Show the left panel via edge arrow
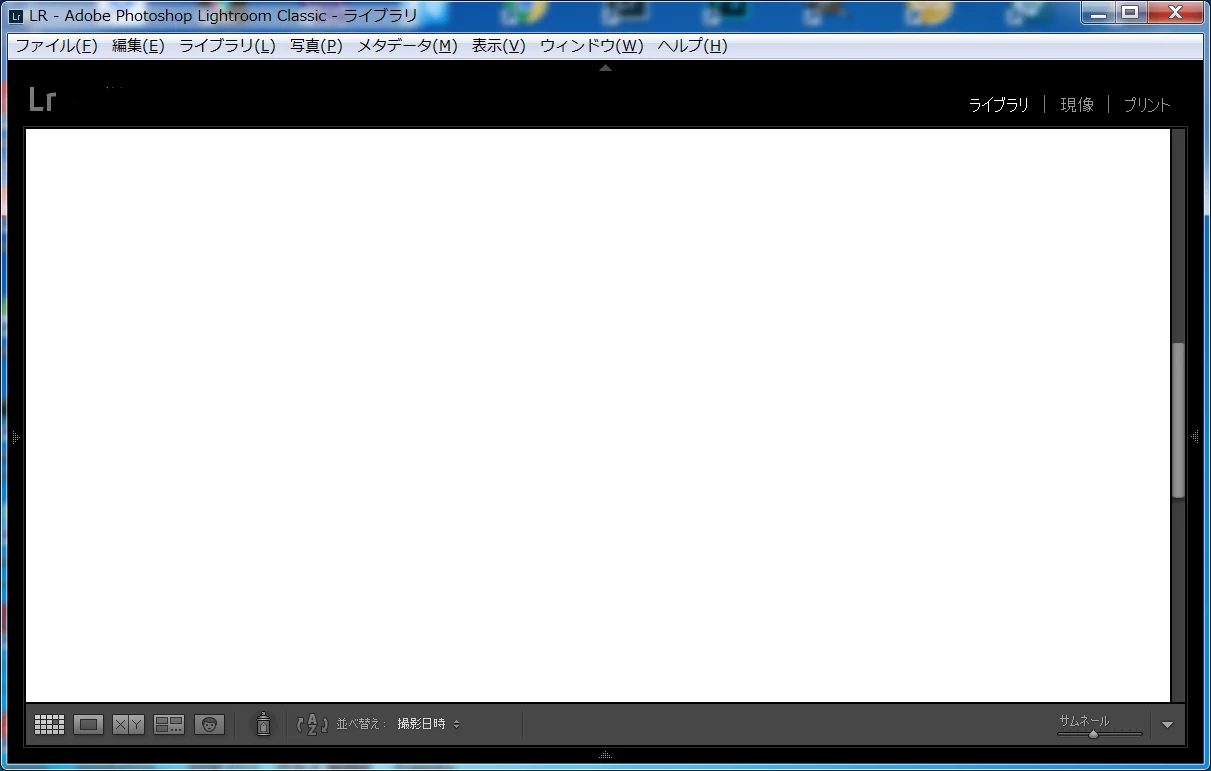The image size is (1211, 771). (15, 437)
